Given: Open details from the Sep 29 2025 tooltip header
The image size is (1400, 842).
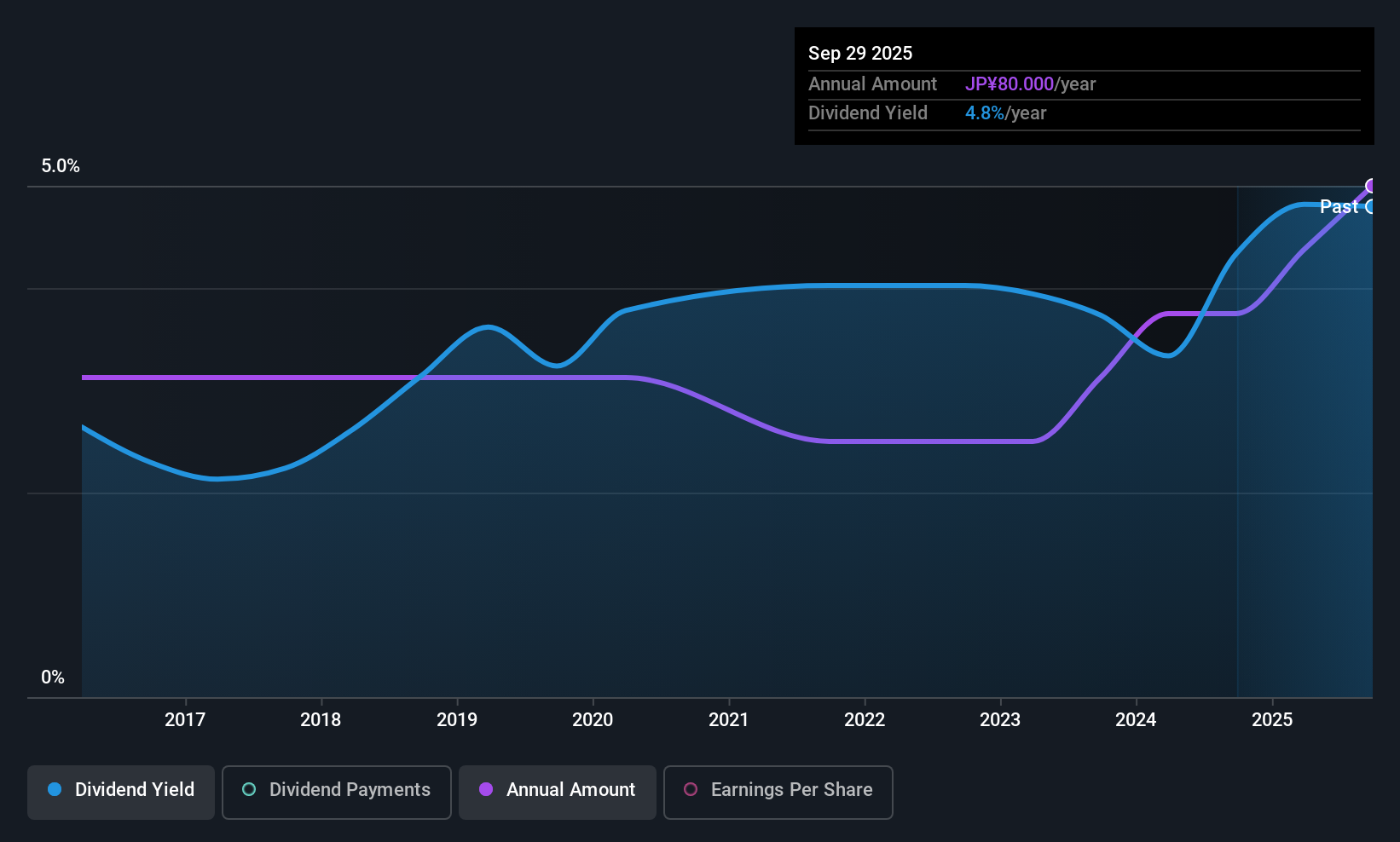Looking at the screenshot, I should click(860, 53).
